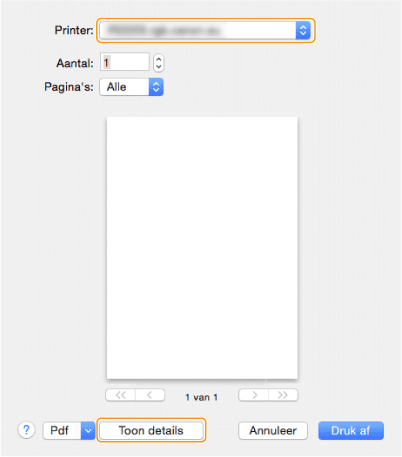Click the Druk af button
Viewport: 402px width, 457px height.
pyautogui.click(x=351, y=431)
